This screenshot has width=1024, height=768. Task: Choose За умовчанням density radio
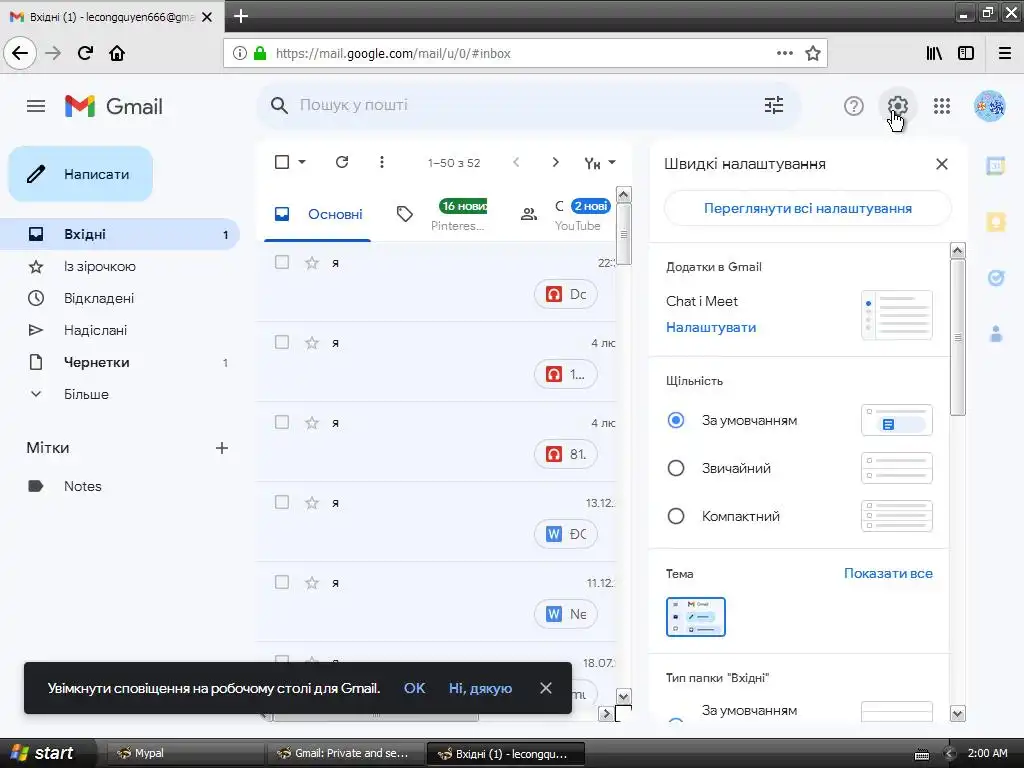(676, 420)
